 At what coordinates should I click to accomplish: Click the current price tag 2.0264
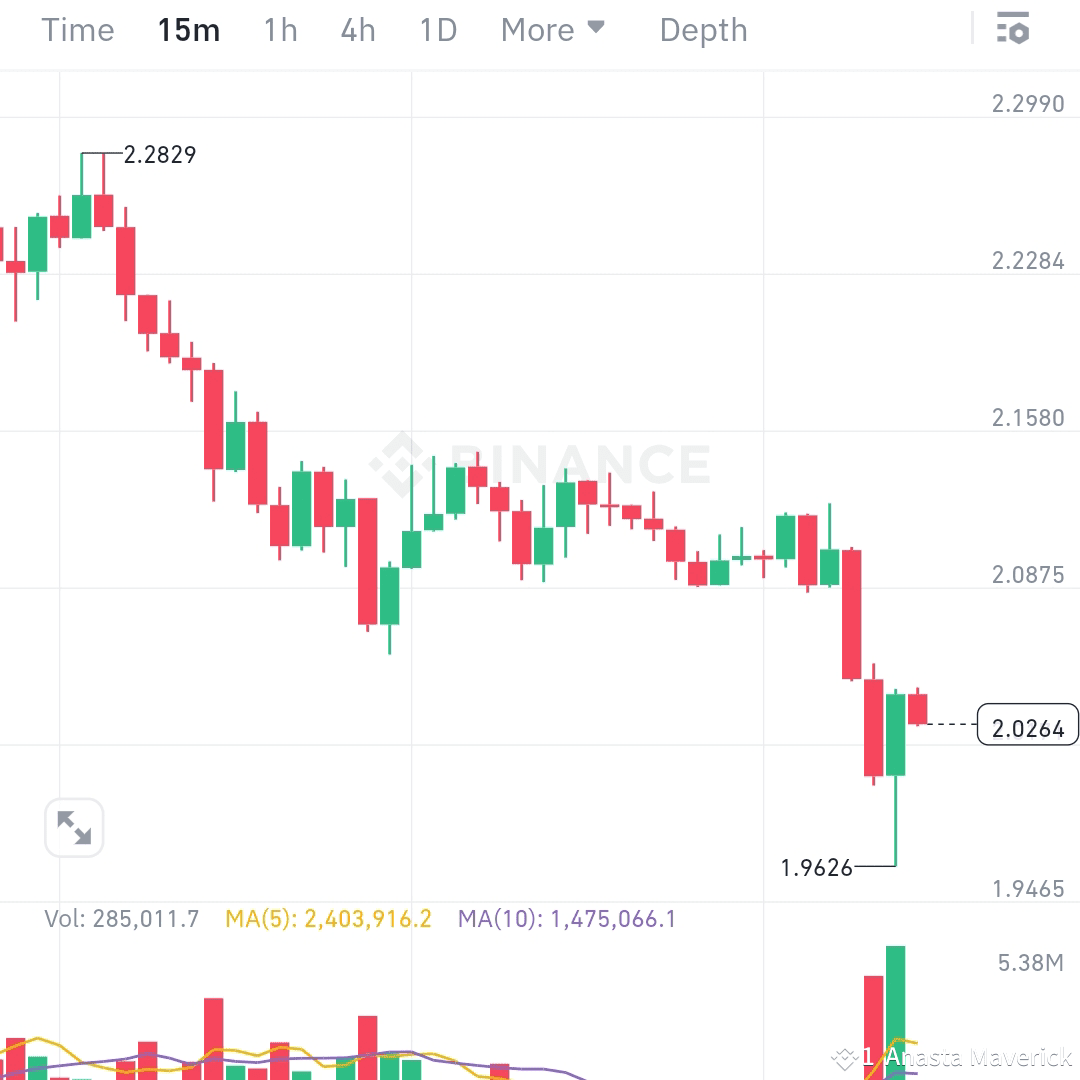coord(1028,725)
